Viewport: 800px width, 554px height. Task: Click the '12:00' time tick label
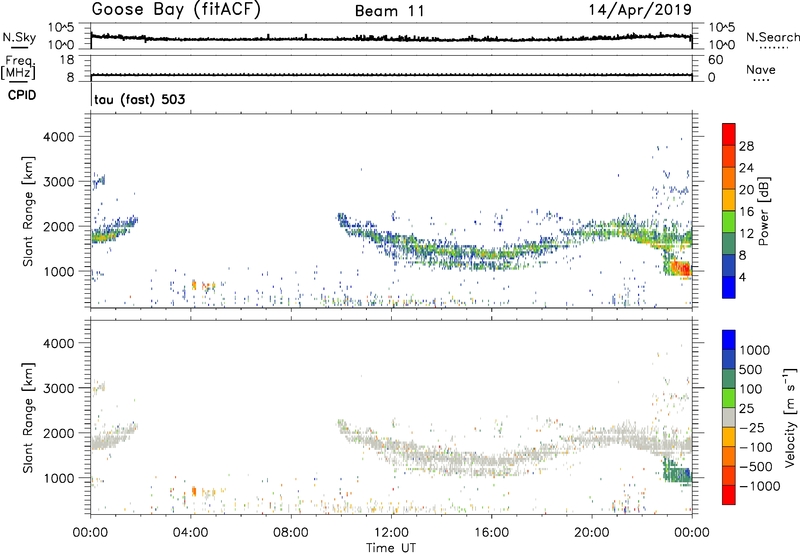click(x=391, y=533)
